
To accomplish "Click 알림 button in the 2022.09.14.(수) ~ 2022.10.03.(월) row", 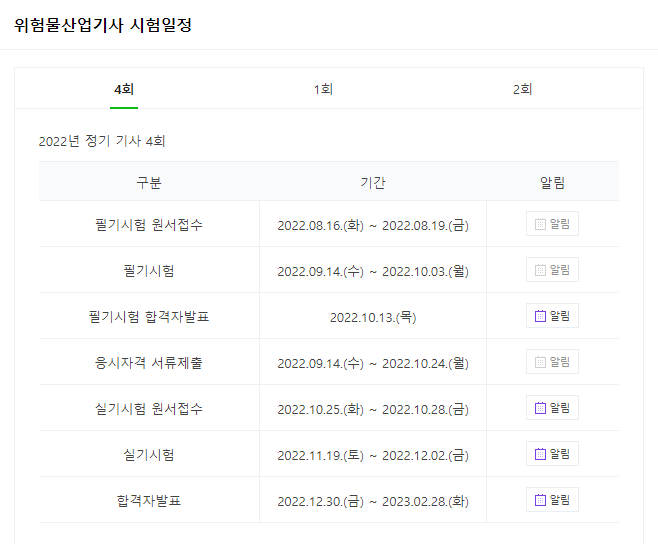I will click(552, 269).
